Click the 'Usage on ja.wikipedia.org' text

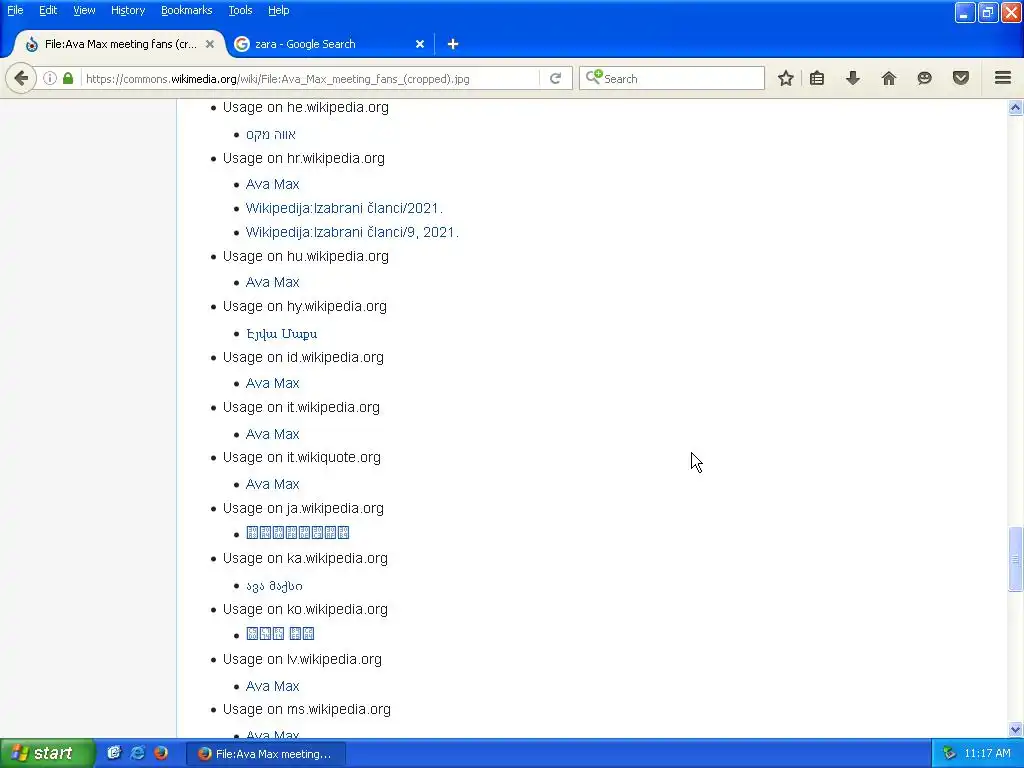[x=303, y=508]
